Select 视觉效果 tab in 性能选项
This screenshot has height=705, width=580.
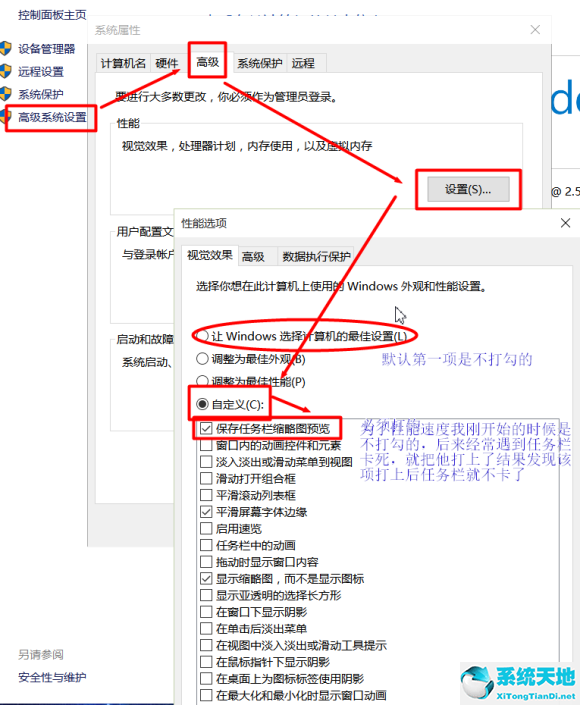pyautogui.click(x=210, y=255)
